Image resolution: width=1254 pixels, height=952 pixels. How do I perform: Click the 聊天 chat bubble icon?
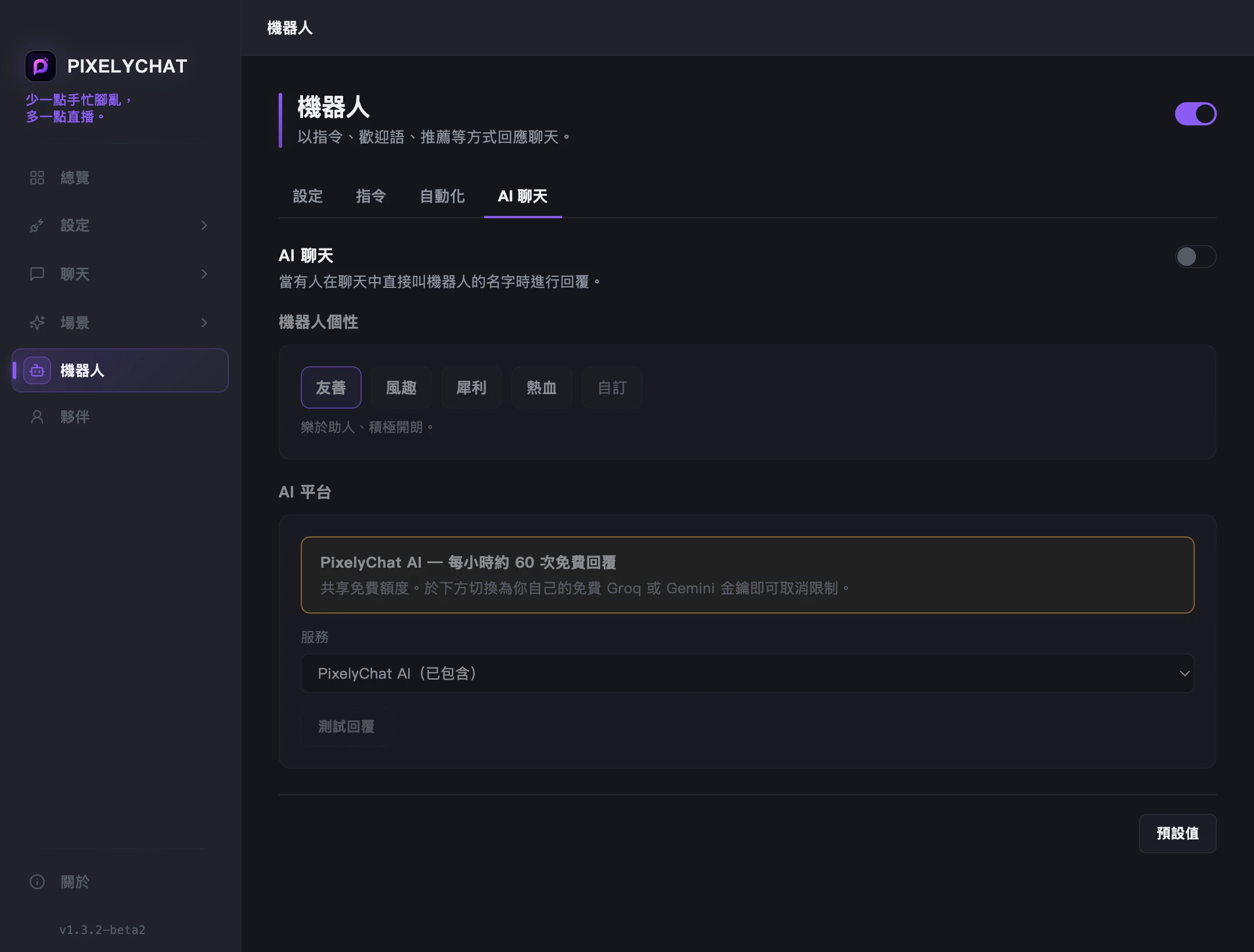(37, 274)
